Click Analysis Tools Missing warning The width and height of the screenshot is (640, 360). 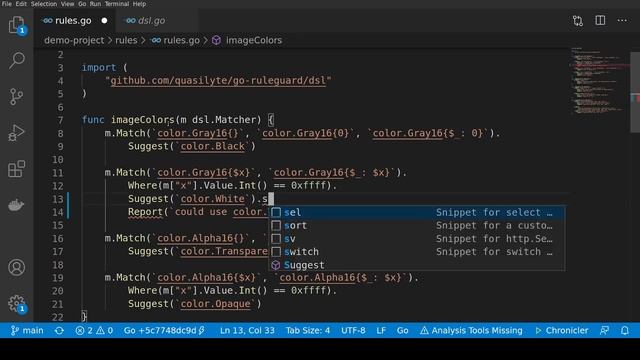pos(471,331)
